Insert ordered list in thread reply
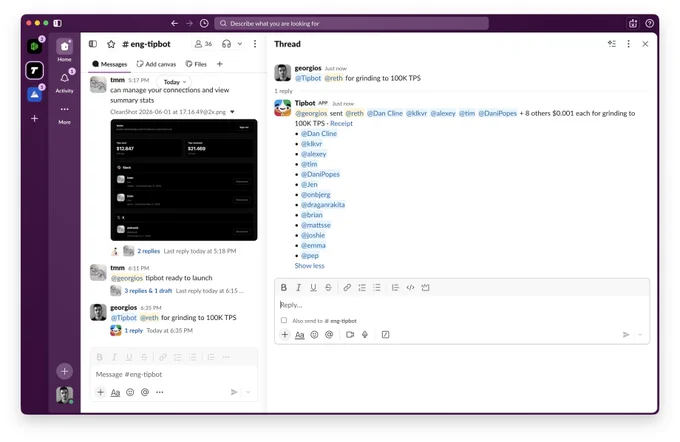Screen dimensions: 680x442 click(362, 288)
